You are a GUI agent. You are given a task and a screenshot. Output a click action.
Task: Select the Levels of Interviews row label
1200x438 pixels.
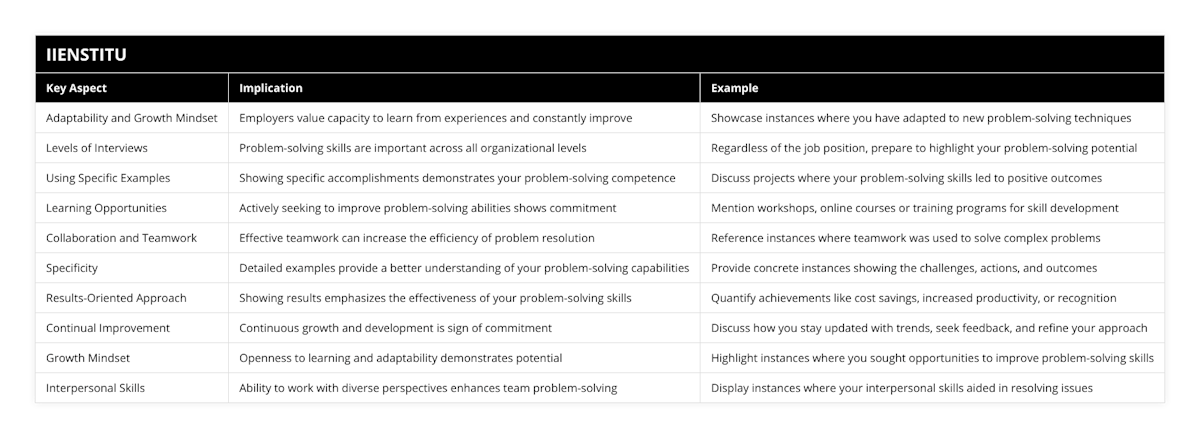coord(97,148)
